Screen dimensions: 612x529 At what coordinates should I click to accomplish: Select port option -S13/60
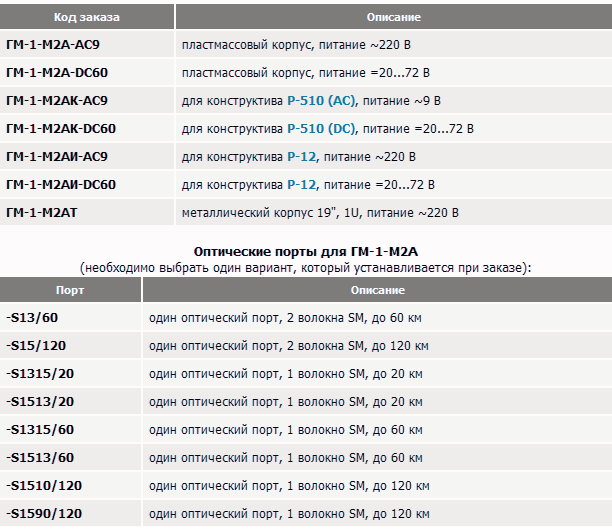click(x=32, y=317)
